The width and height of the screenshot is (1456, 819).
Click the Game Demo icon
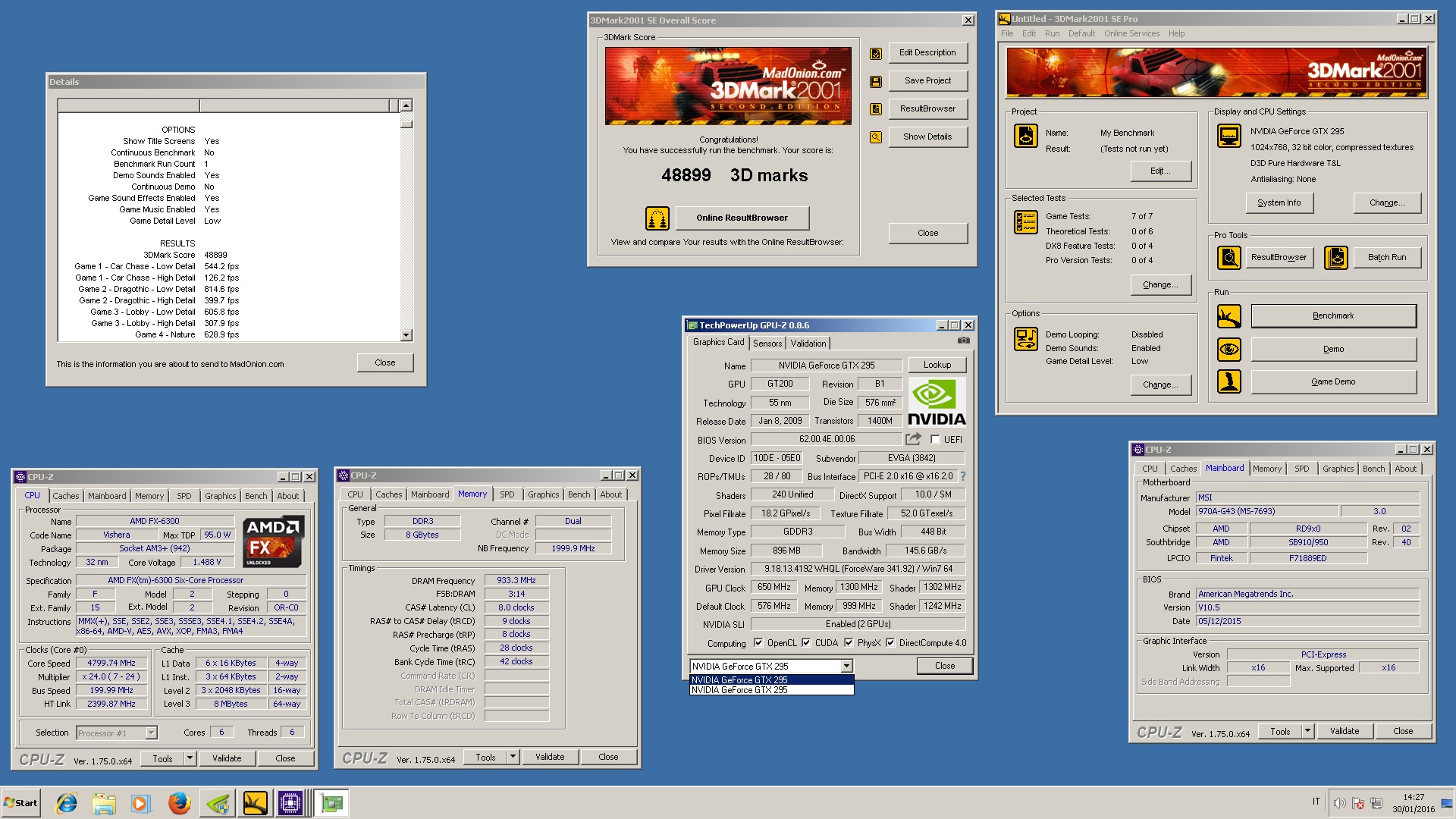pyautogui.click(x=1229, y=381)
